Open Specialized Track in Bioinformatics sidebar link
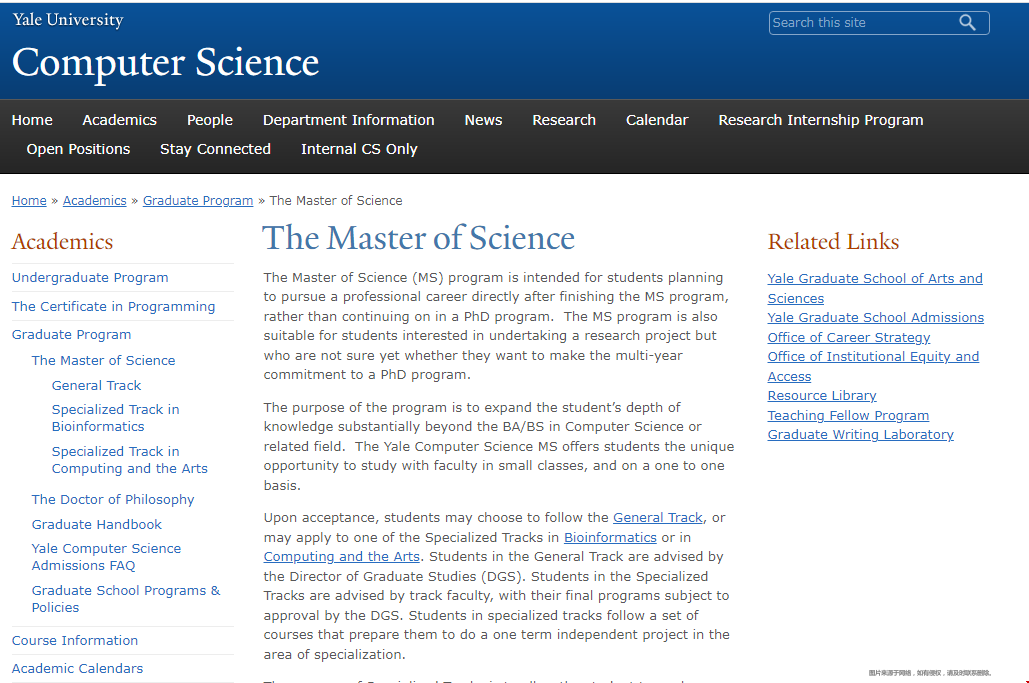The height and width of the screenshot is (683, 1029). (x=115, y=418)
